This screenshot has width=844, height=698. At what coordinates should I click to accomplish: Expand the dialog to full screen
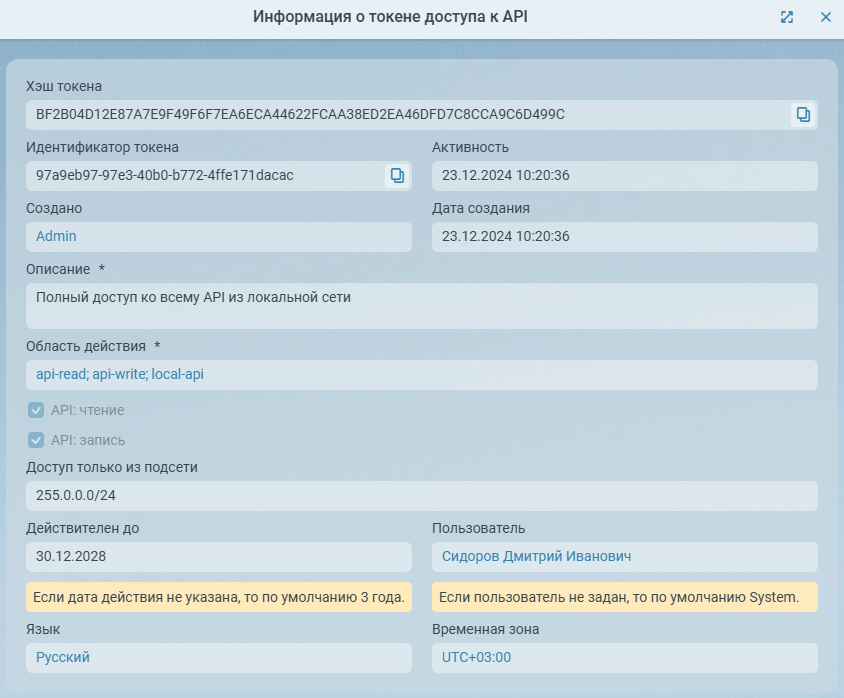tap(787, 17)
